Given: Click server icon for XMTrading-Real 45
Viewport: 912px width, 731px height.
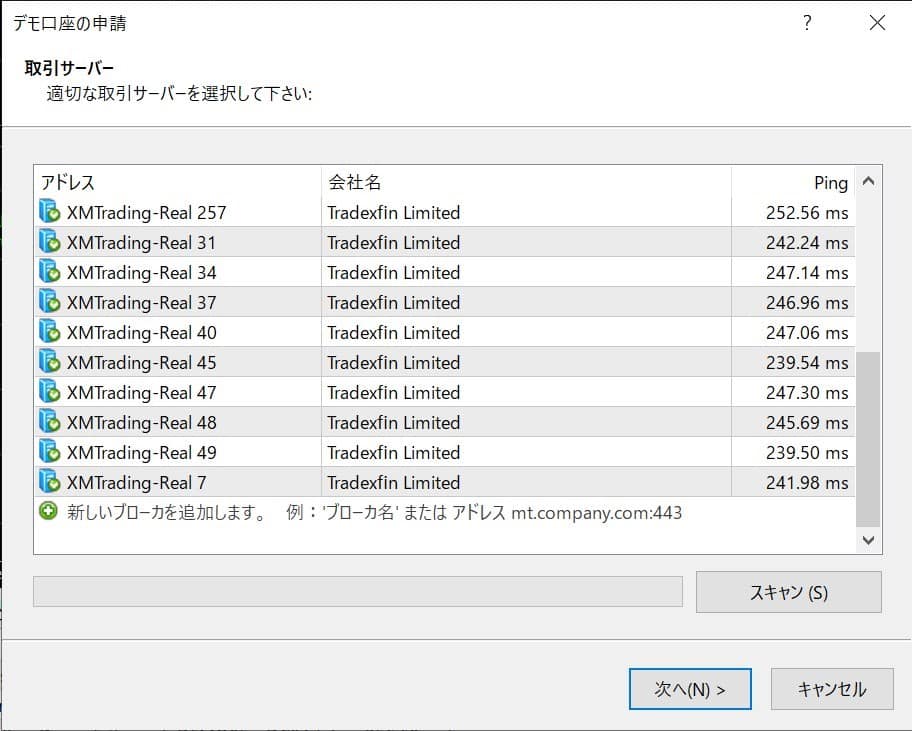Looking at the screenshot, I should (49, 362).
